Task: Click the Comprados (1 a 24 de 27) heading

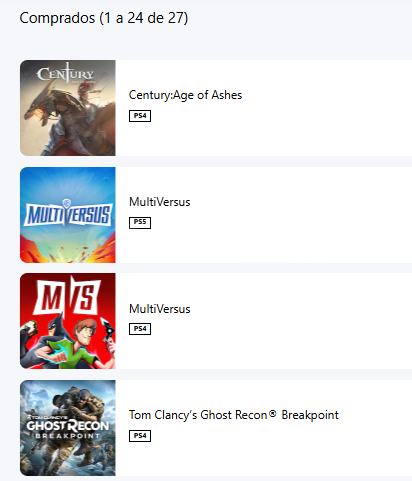Action: coord(104,18)
